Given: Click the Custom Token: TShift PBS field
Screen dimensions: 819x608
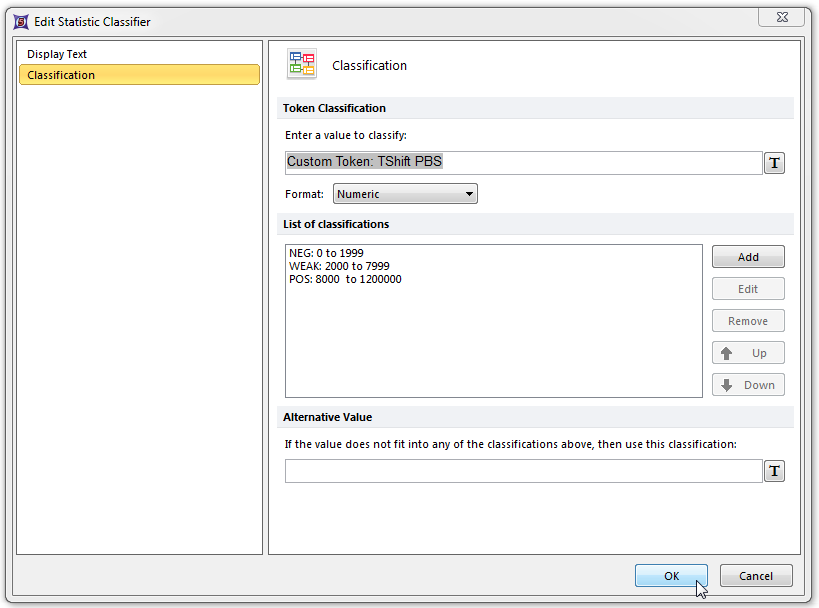Looking at the screenshot, I should [523, 162].
